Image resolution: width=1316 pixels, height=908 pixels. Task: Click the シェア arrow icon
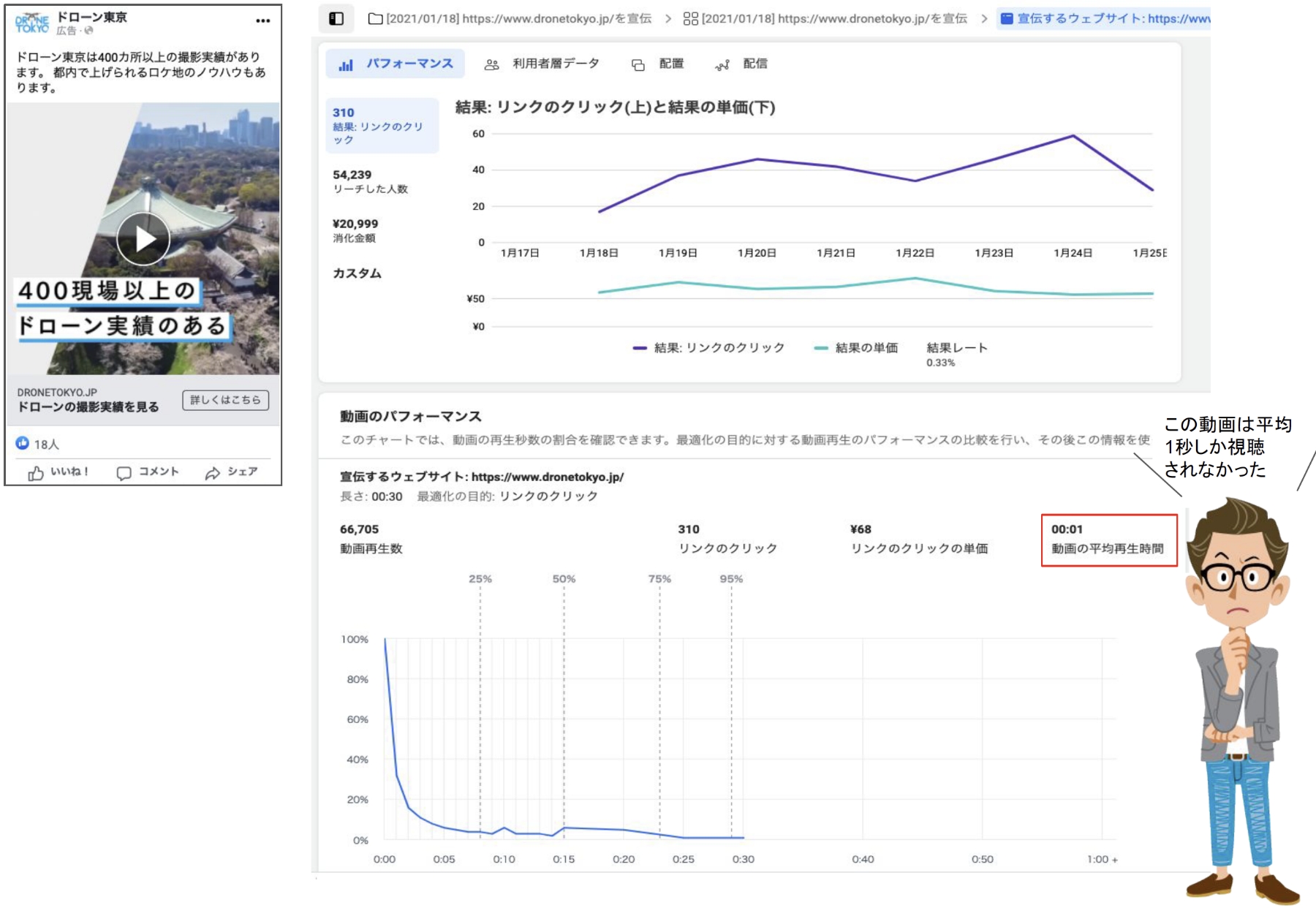click(213, 473)
